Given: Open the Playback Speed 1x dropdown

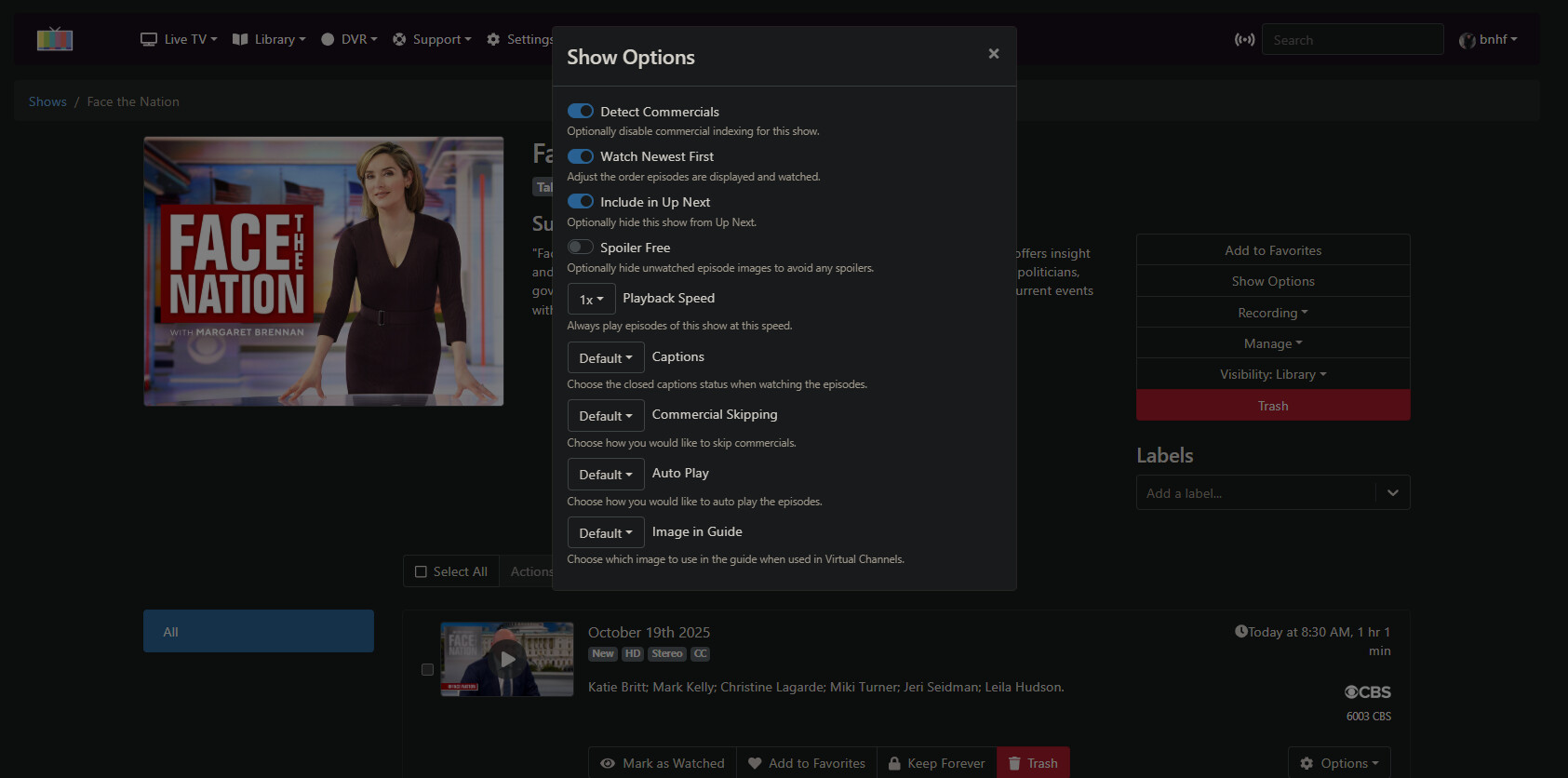Looking at the screenshot, I should 591,300.
